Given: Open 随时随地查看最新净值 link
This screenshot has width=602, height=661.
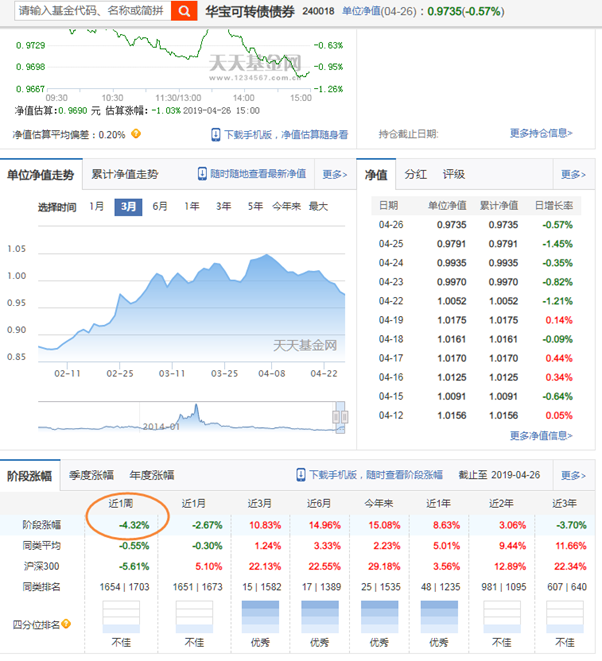Looking at the screenshot, I should [x=258, y=174].
